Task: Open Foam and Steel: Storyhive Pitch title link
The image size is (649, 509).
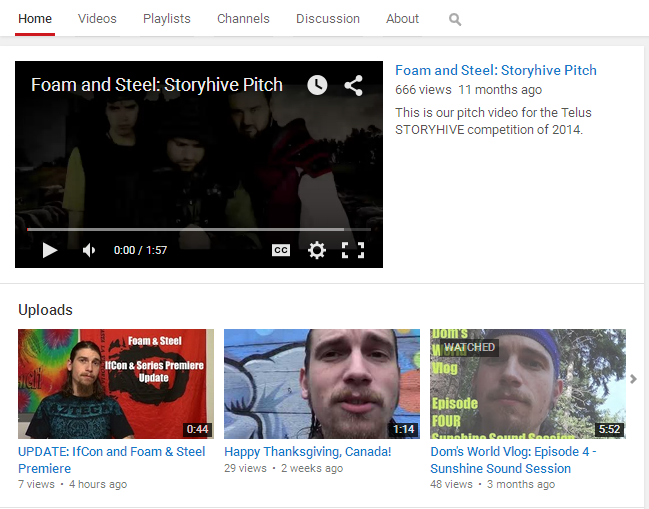Action: point(496,70)
